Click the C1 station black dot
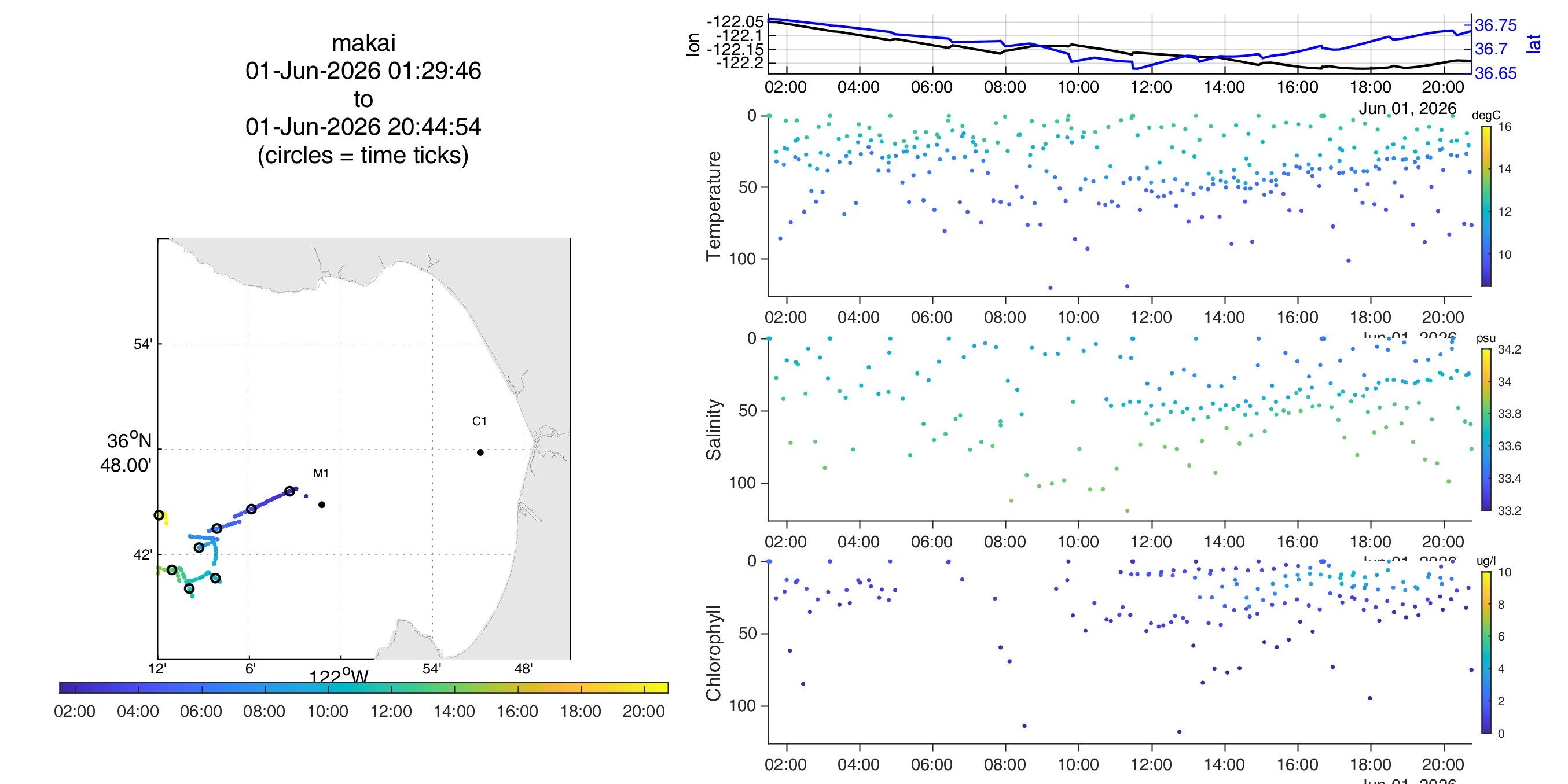 tap(480, 452)
